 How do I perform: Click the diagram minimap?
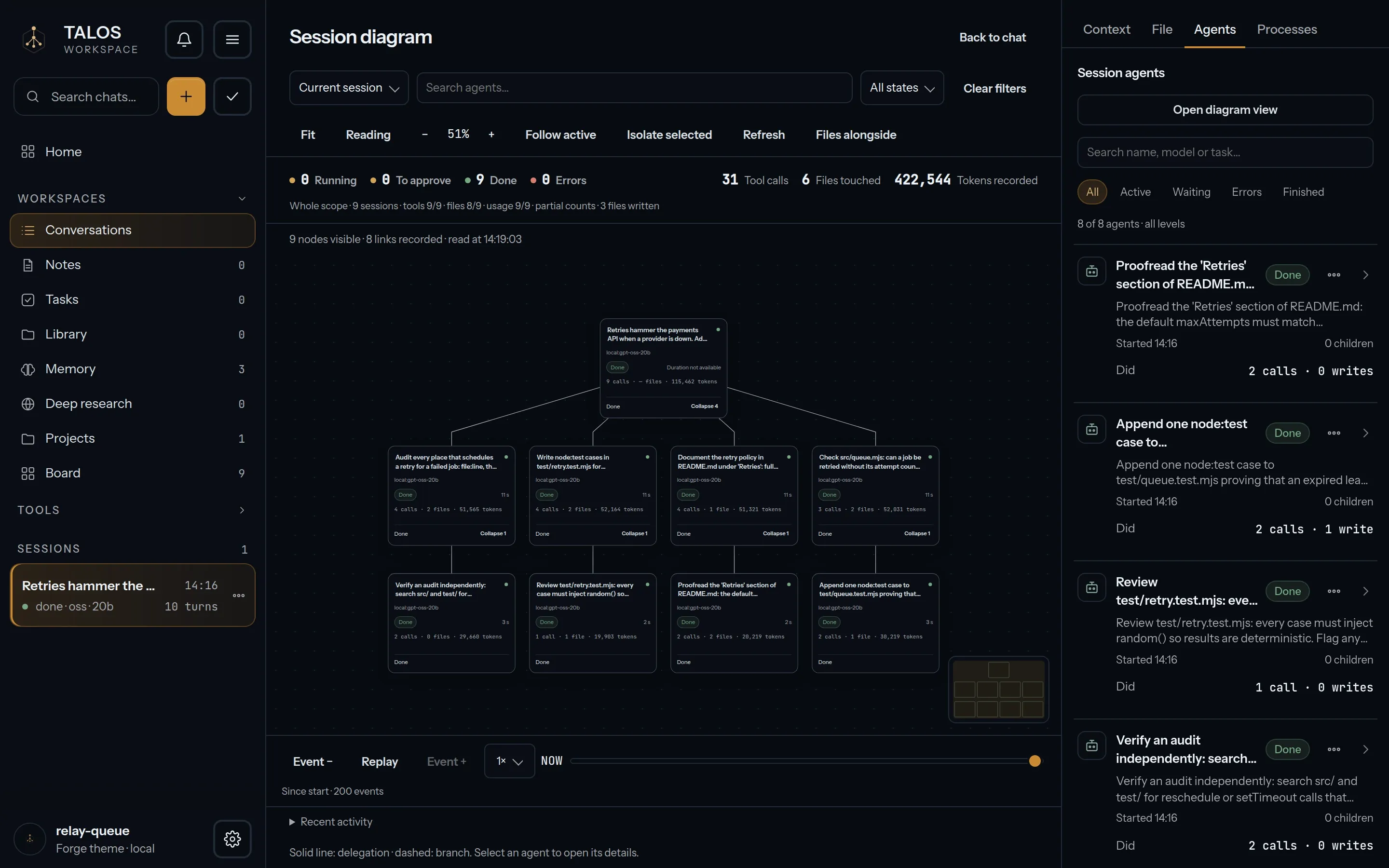pyautogui.click(x=998, y=690)
